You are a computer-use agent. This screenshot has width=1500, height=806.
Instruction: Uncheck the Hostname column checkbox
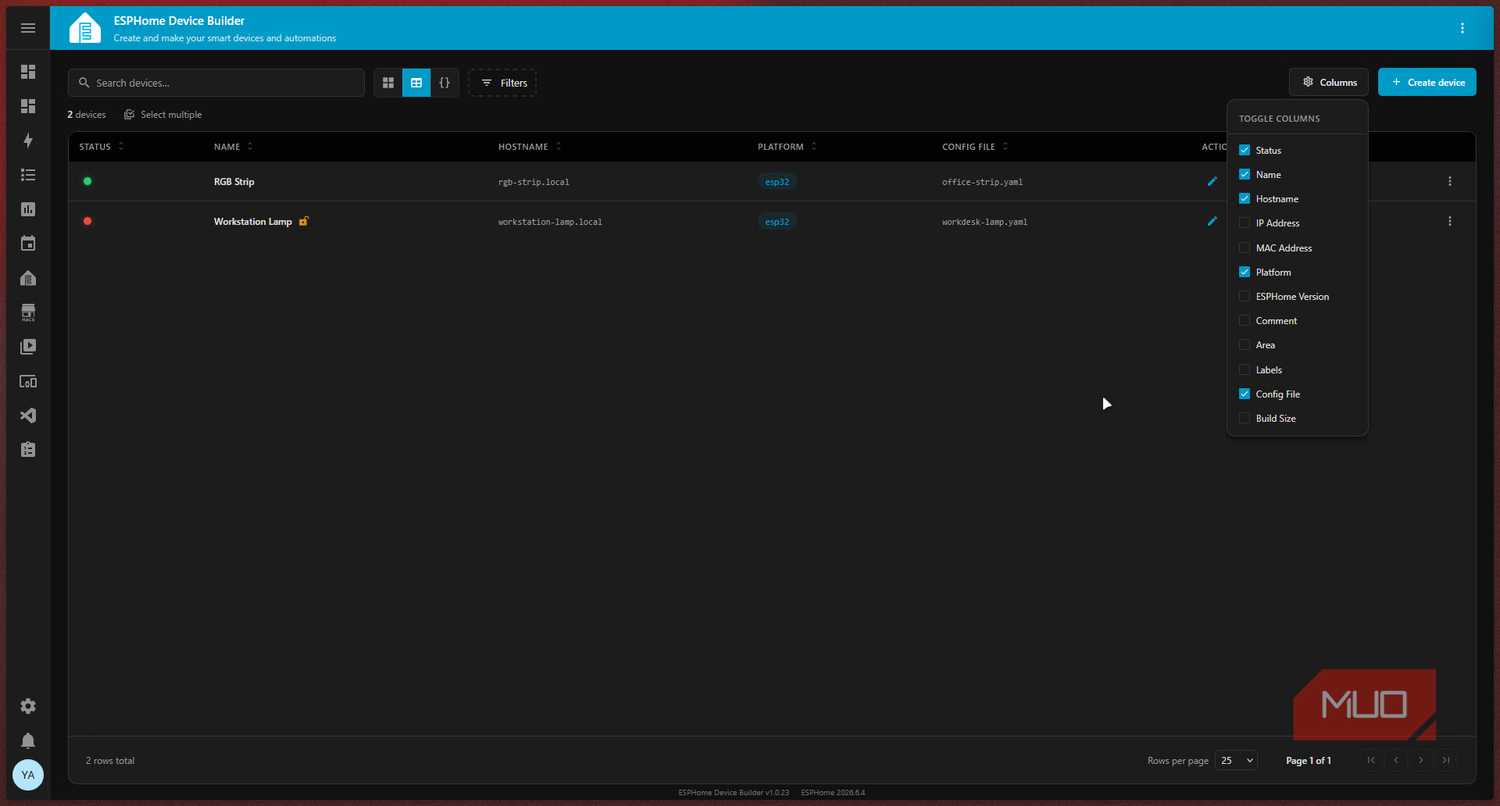click(1245, 199)
